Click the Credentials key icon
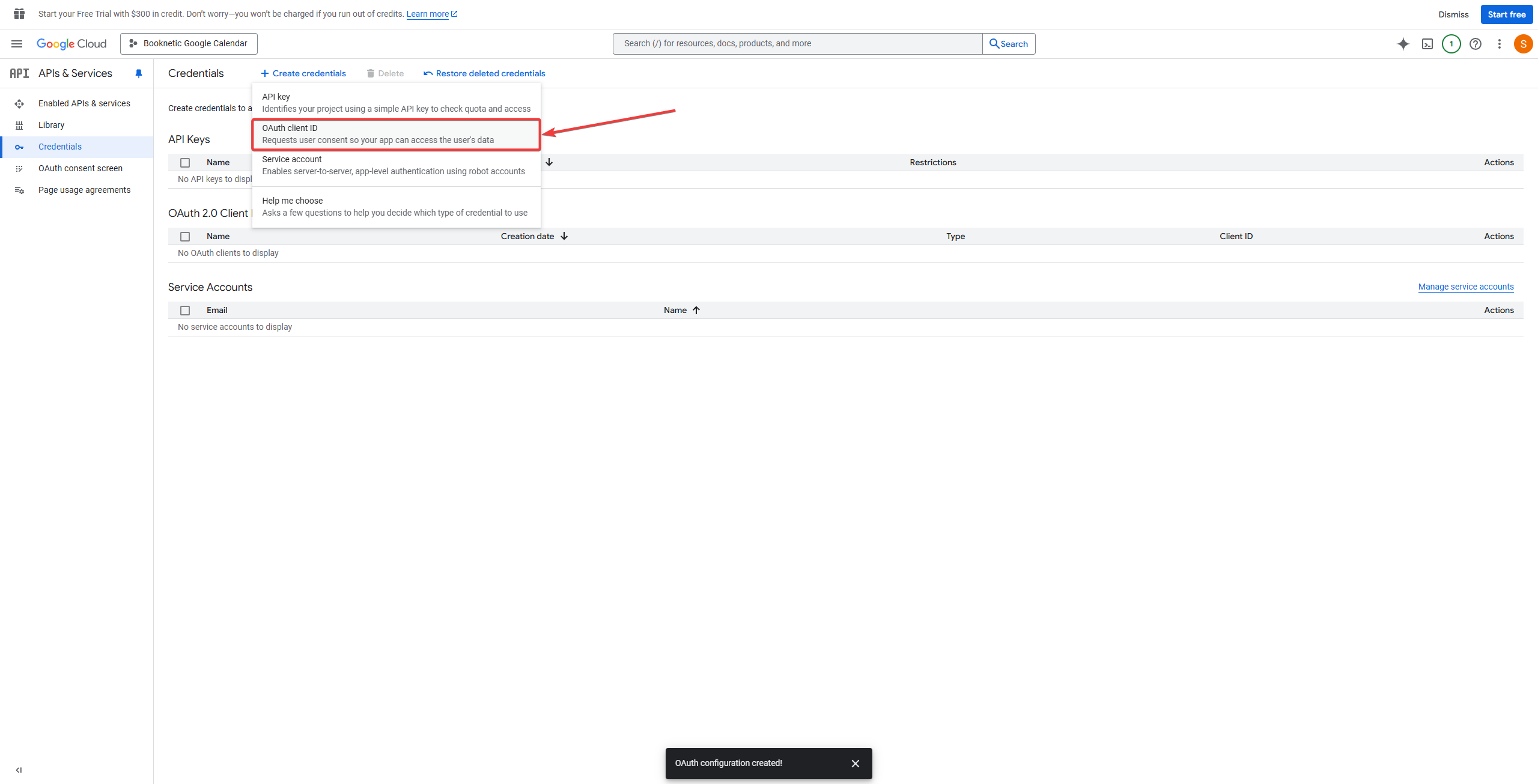The width and height of the screenshot is (1538, 784). pyautogui.click(x=19, y=147)
